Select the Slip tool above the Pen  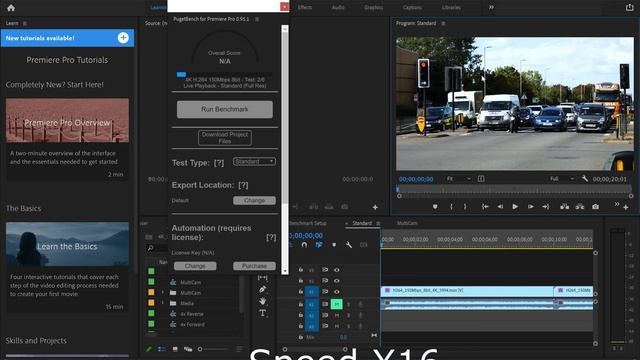(262, 278)
